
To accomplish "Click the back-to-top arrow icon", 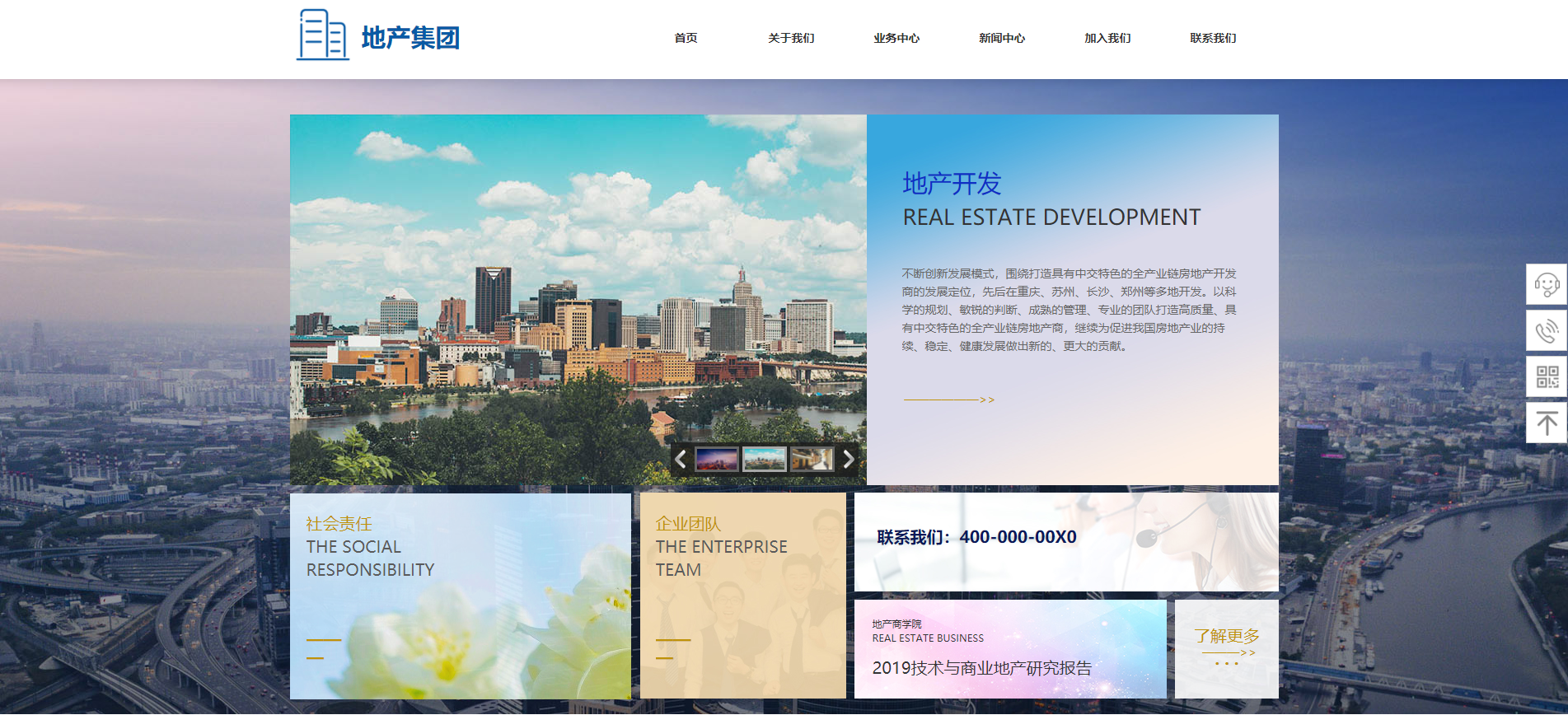I will 1546,423.
